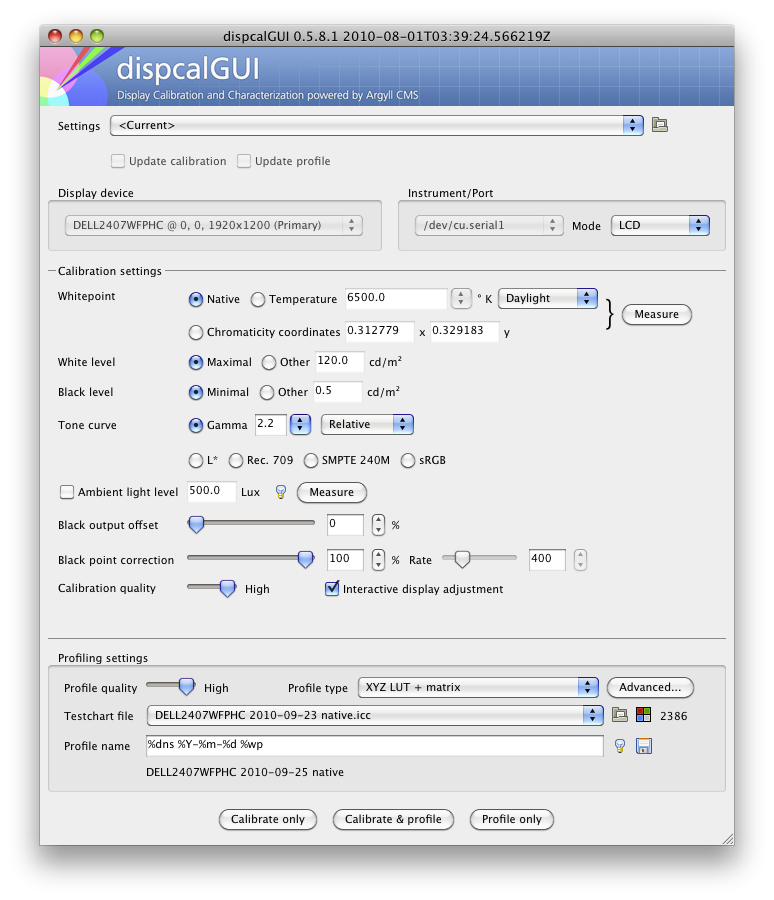Image resolution: width=774 pixels, height=900 pixels.
Task: Select Gamma tone curve radio button
Action: coord(196,425)
